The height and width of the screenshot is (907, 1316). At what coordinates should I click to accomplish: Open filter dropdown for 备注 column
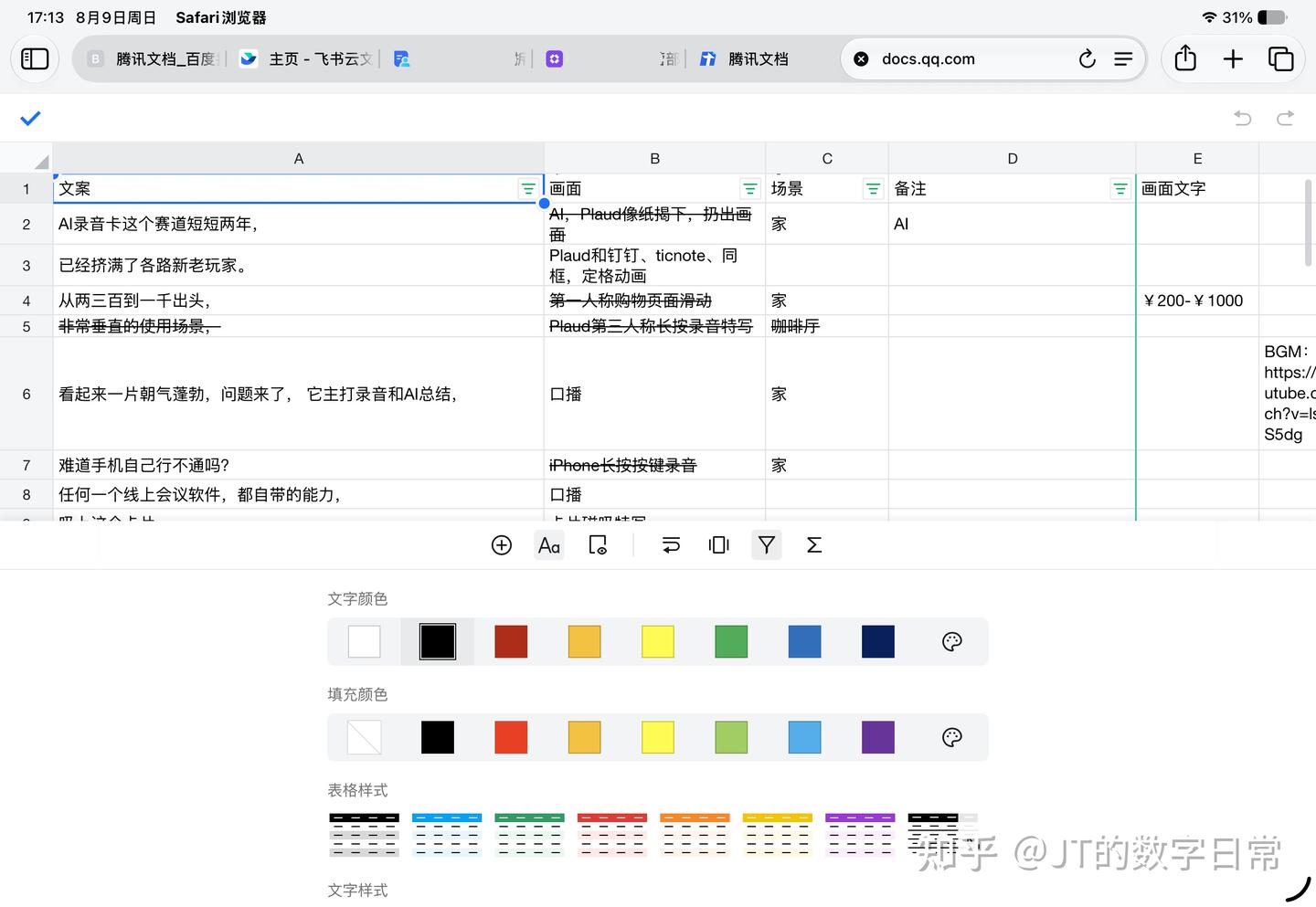pyautogui.click(x=1120, y=189)
